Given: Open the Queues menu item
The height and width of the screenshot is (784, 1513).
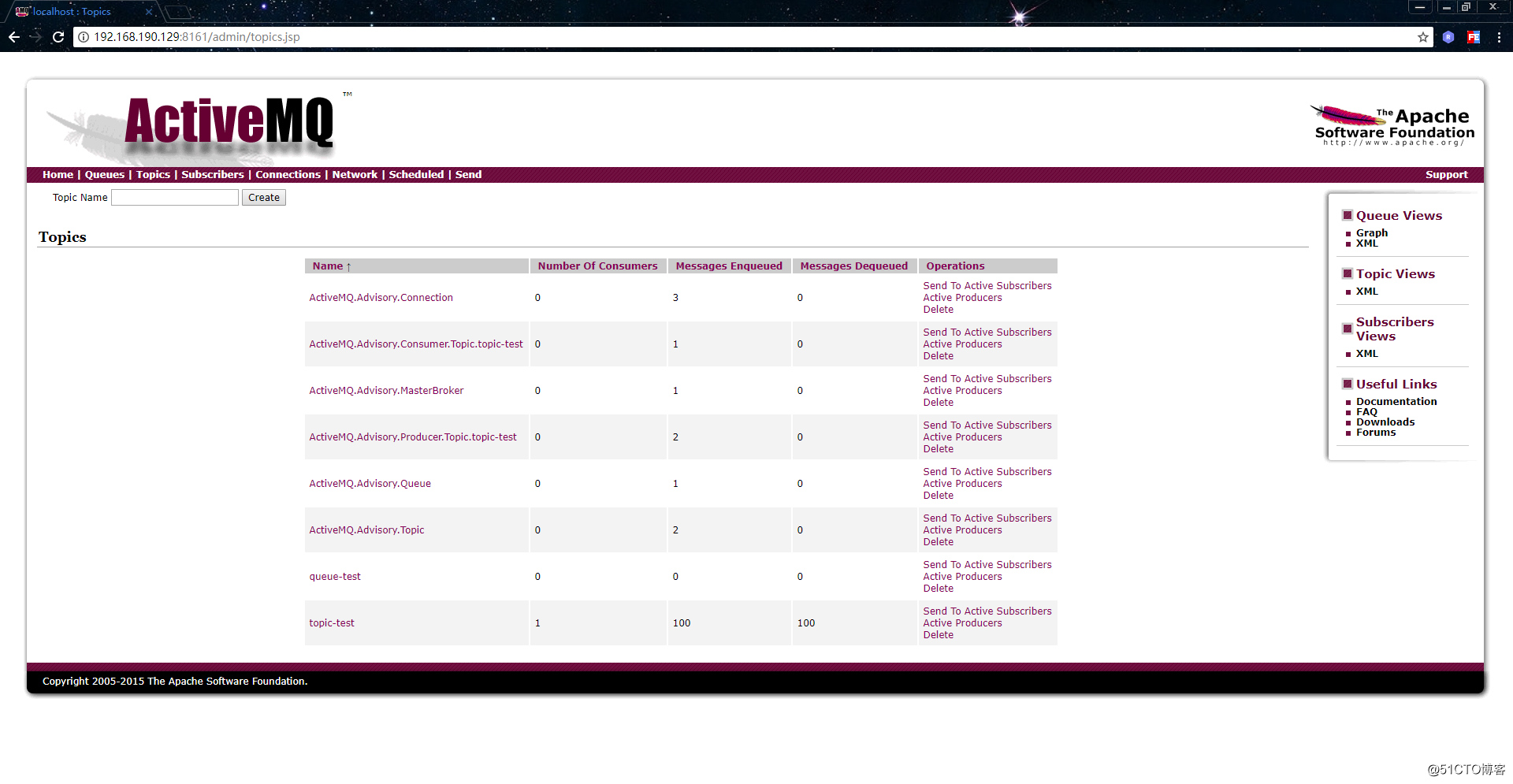Looking at the screenshot, I should click(x=105, y=175).
